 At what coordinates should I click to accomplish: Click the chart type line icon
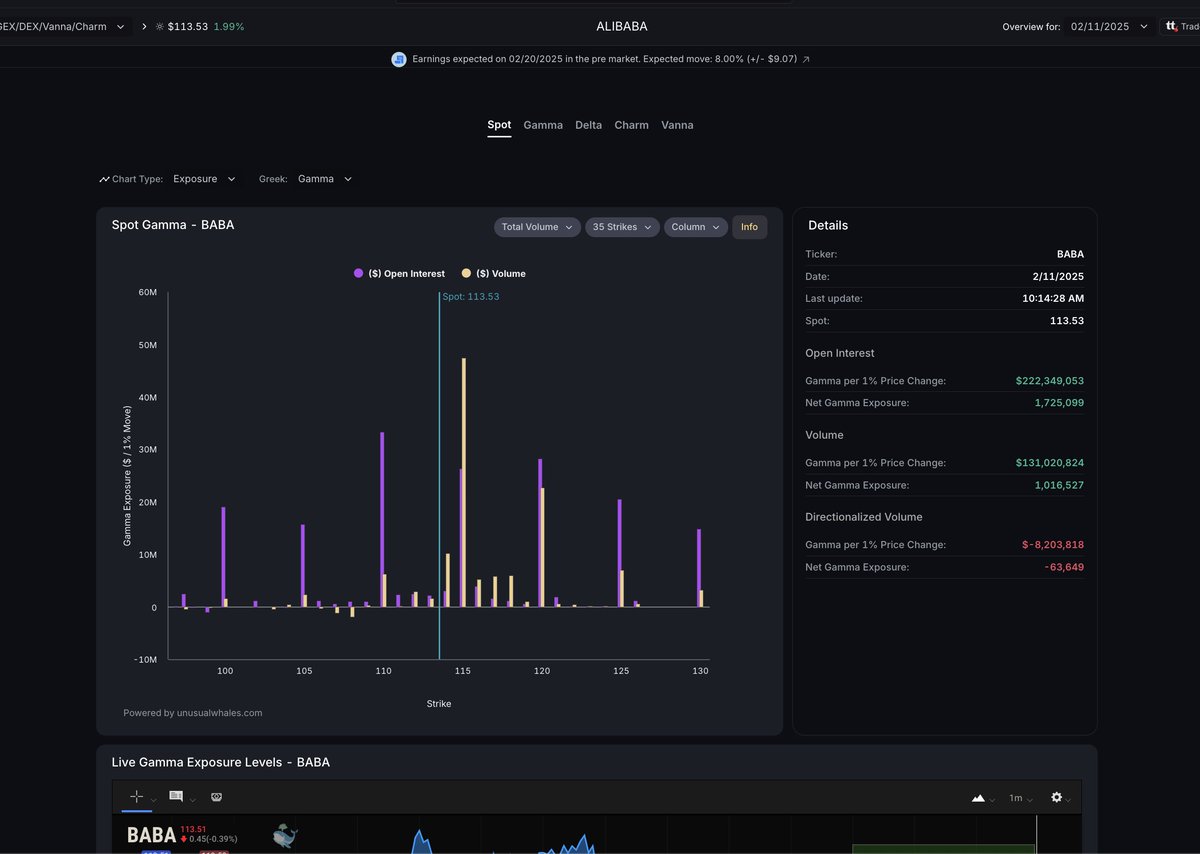[104, 179]
